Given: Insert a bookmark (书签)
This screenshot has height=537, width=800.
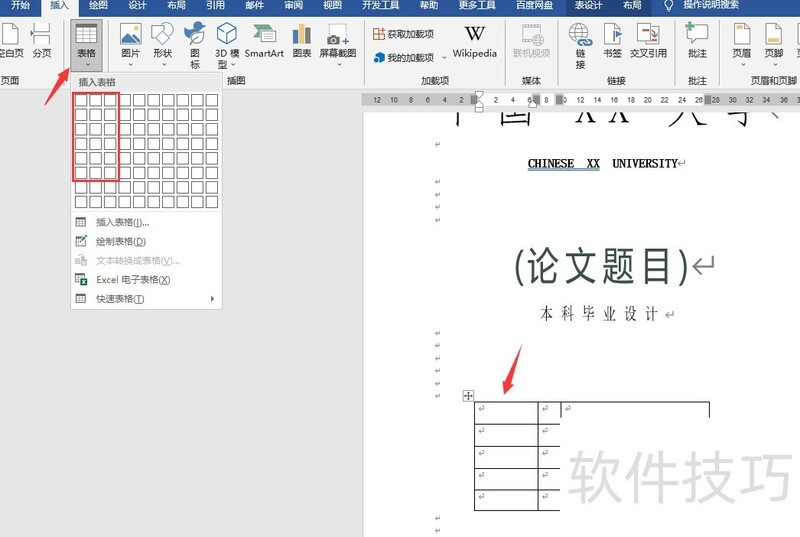Looking at the screenshot, I should pos(612,41).
